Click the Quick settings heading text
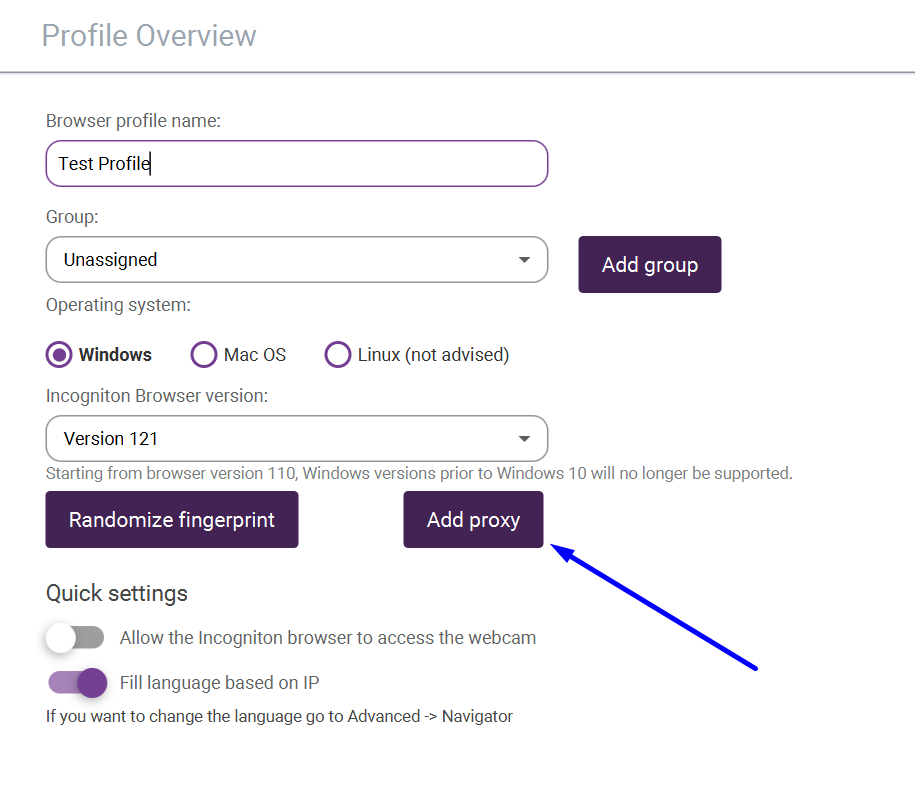 point(117,593)
